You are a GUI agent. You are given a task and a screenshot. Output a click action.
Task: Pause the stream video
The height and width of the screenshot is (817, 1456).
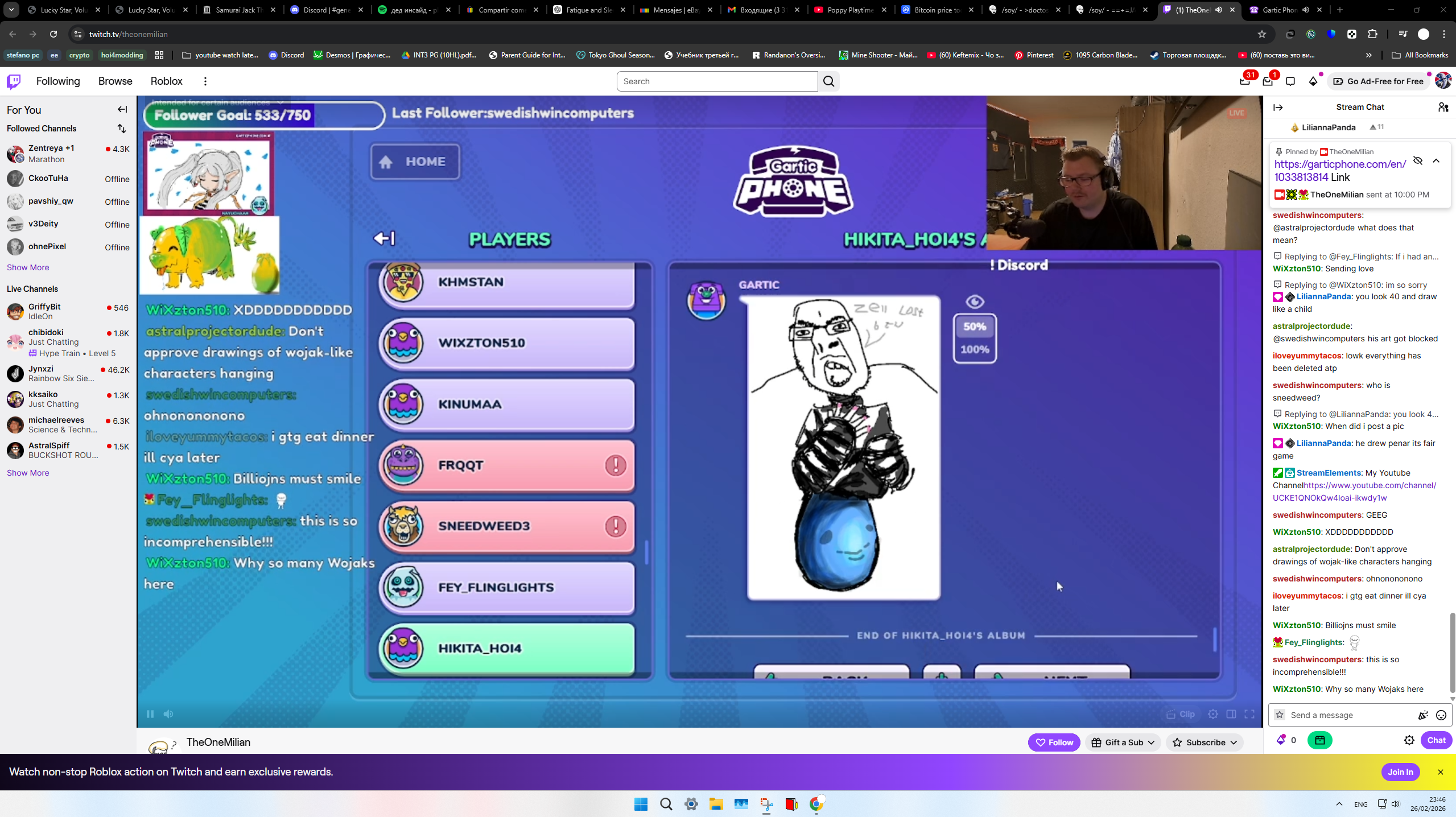[x=150, y=714]
